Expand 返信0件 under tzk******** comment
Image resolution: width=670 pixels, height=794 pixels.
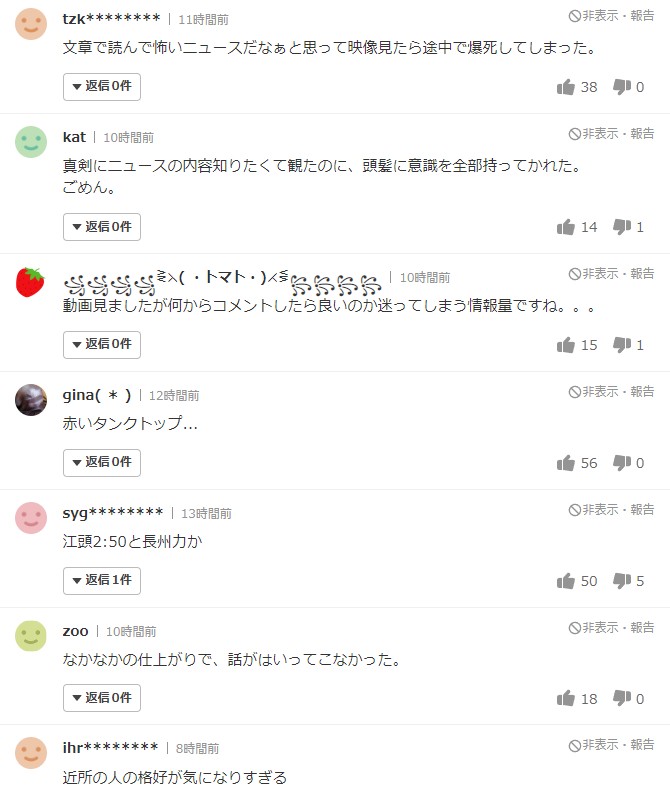pos(102,87)
